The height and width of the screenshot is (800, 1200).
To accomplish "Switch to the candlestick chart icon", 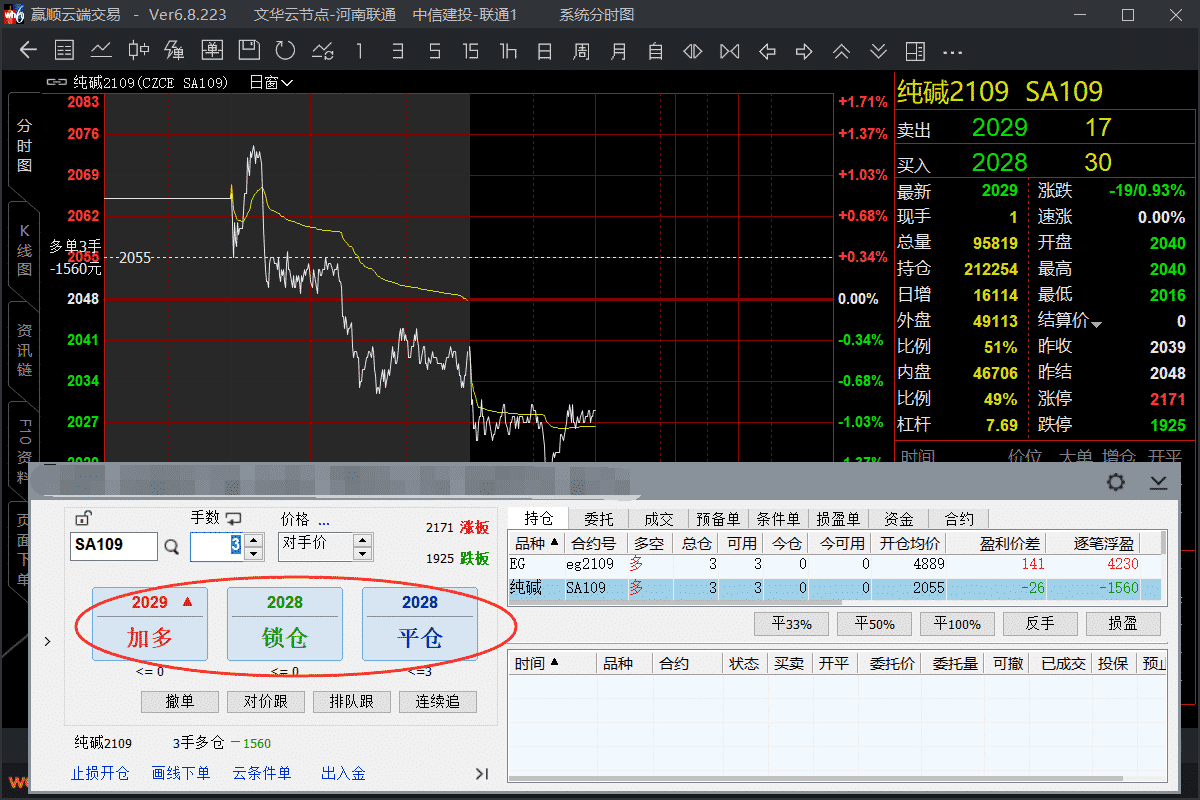I will pos(139,51).
